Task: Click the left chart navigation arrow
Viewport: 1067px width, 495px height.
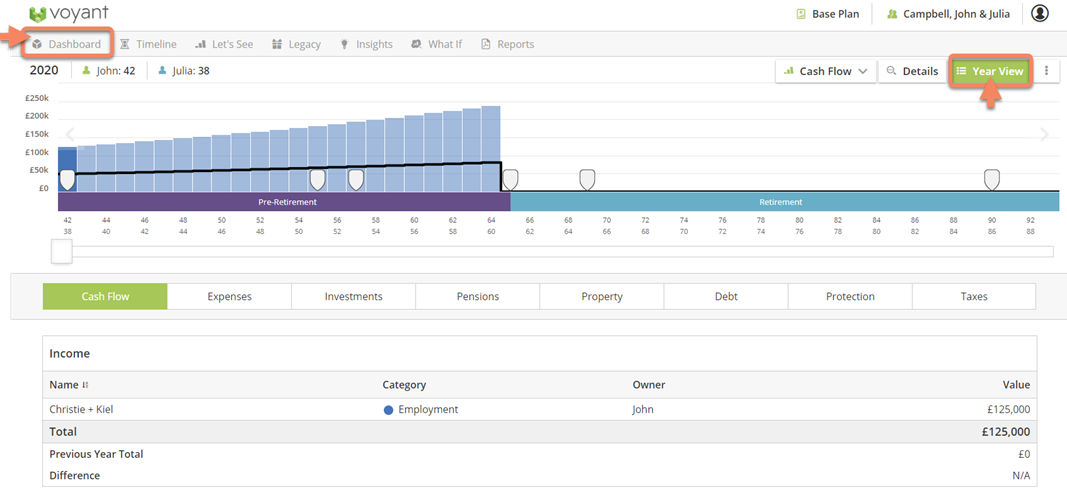Action: [x=70, y=135]
